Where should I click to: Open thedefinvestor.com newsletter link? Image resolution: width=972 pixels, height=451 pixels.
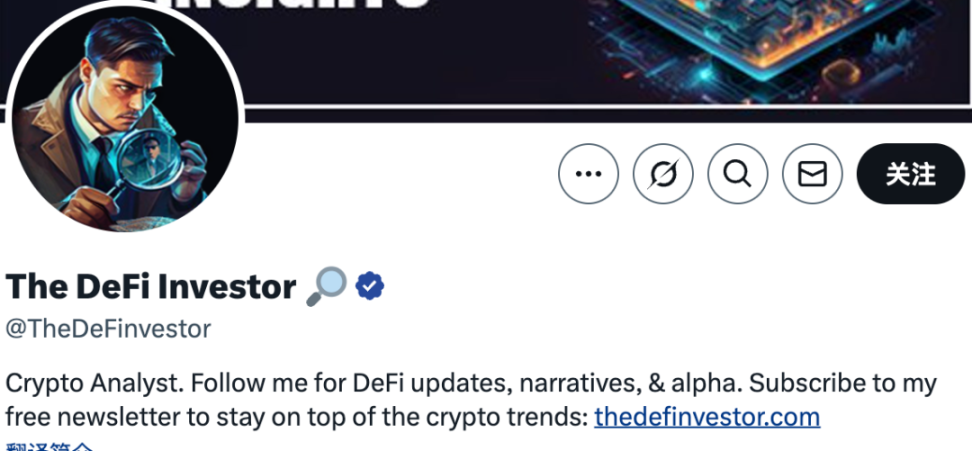[x=707, y=417]
